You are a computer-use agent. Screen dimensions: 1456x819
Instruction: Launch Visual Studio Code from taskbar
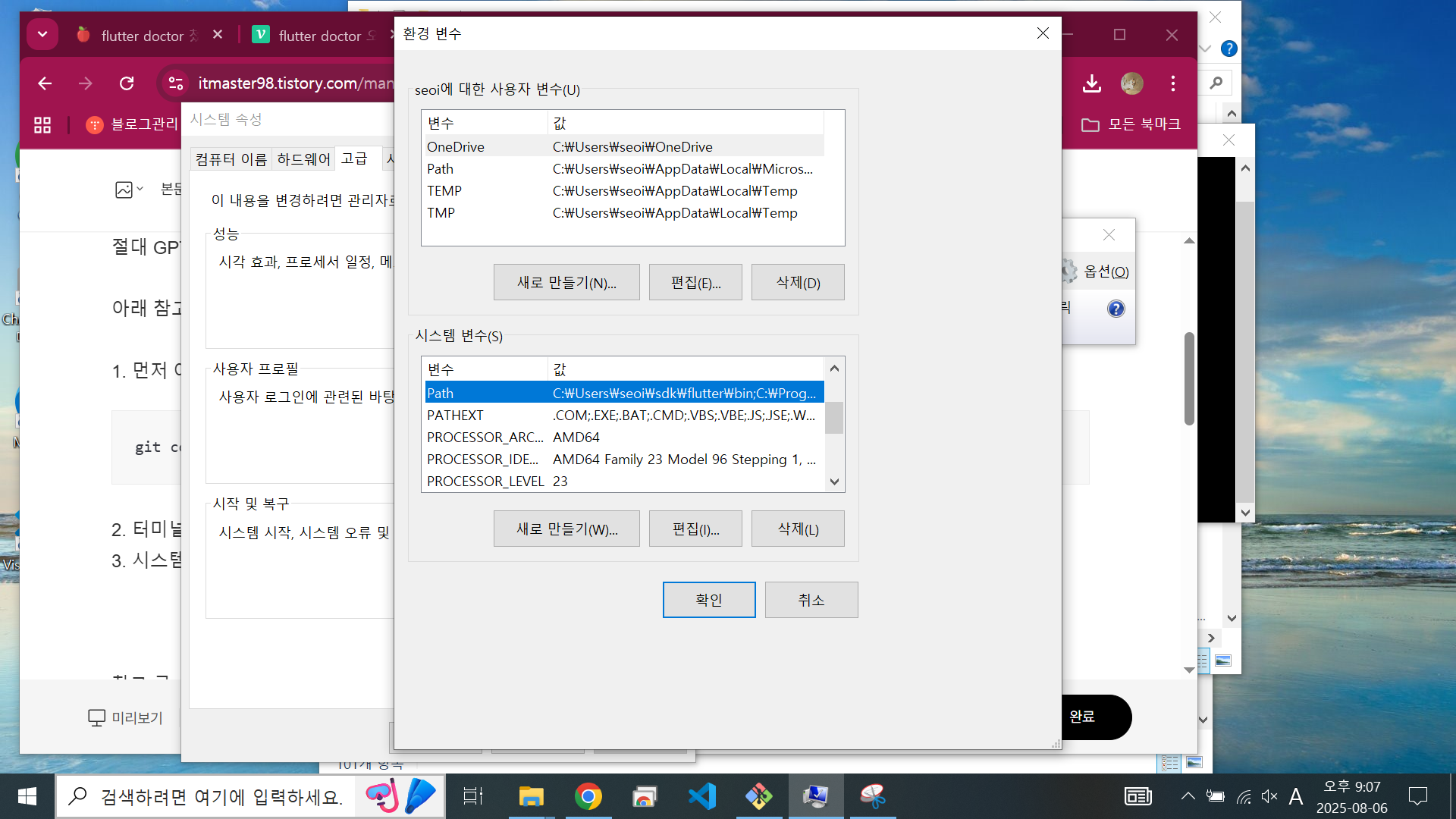(x=701, y=796)
